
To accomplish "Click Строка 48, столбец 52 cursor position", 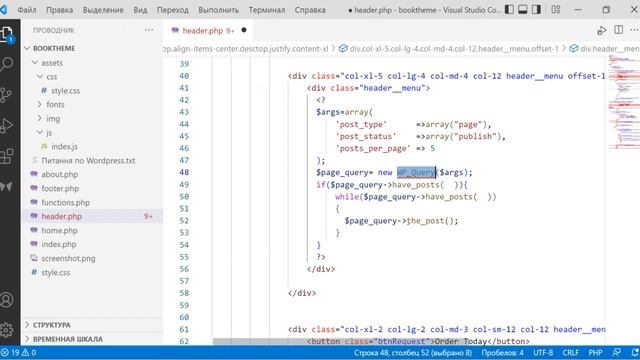I will coord(413,353).
